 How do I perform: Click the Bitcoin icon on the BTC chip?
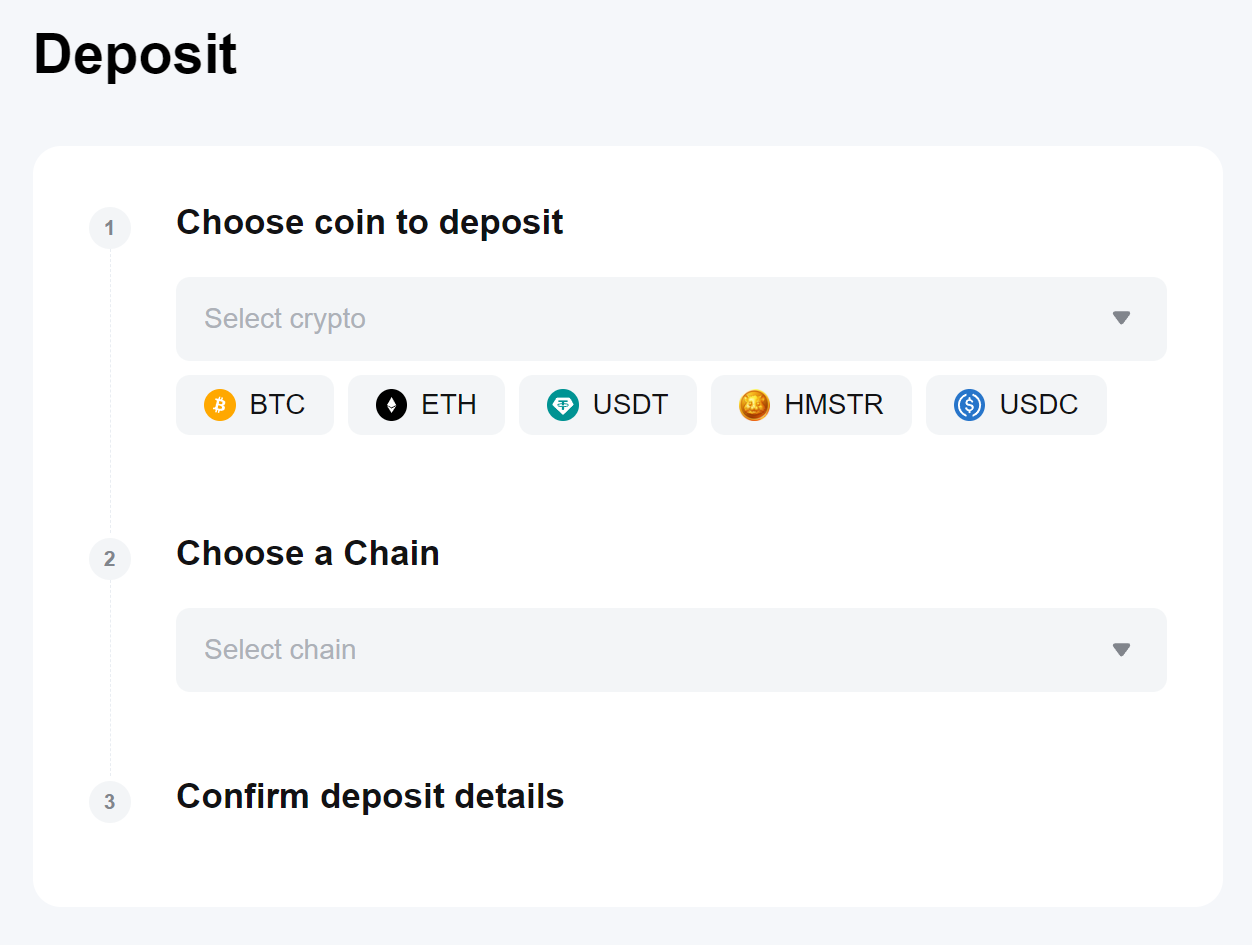pos(220,405)
